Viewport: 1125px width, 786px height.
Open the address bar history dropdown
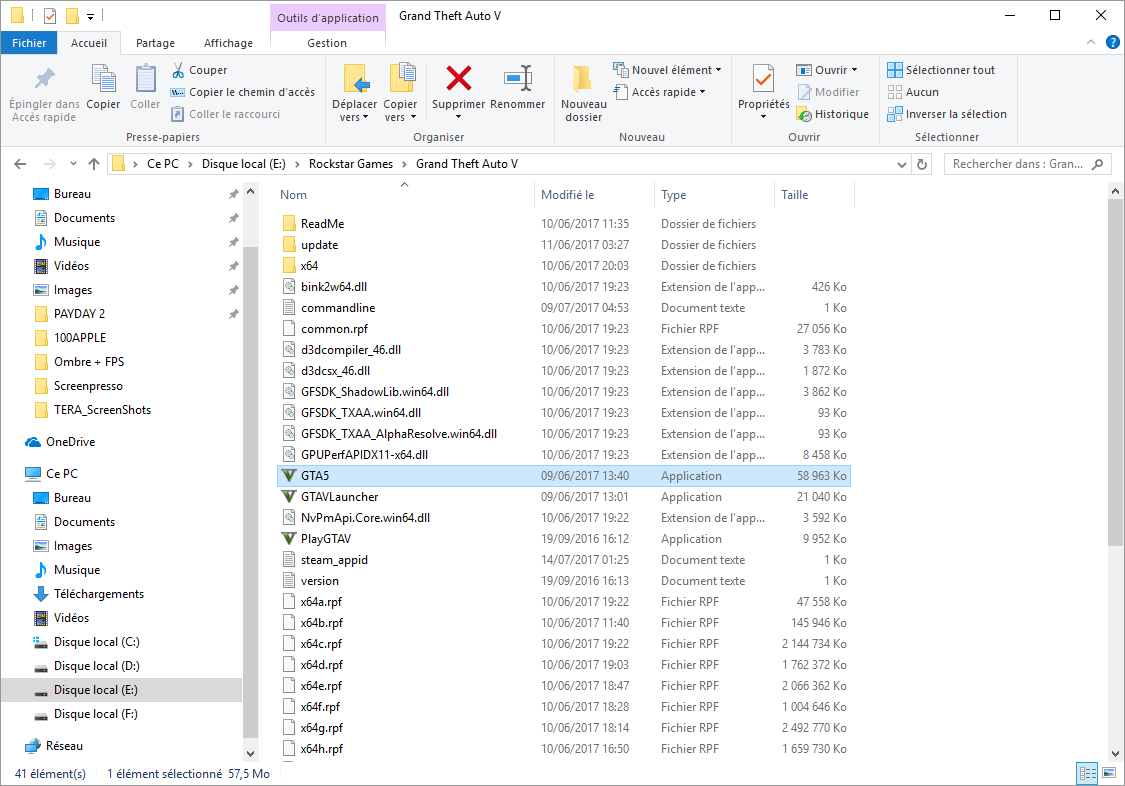[902, 164]
